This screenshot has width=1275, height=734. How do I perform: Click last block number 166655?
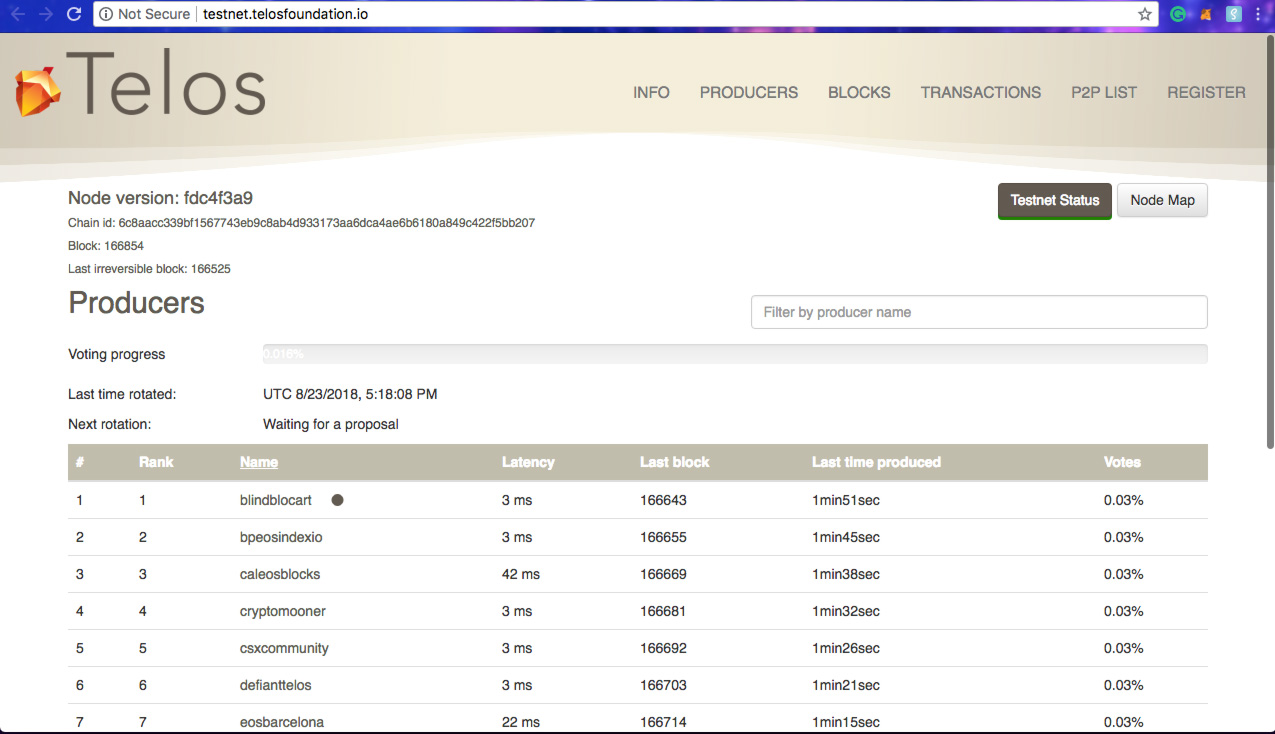tap(663, 537)
